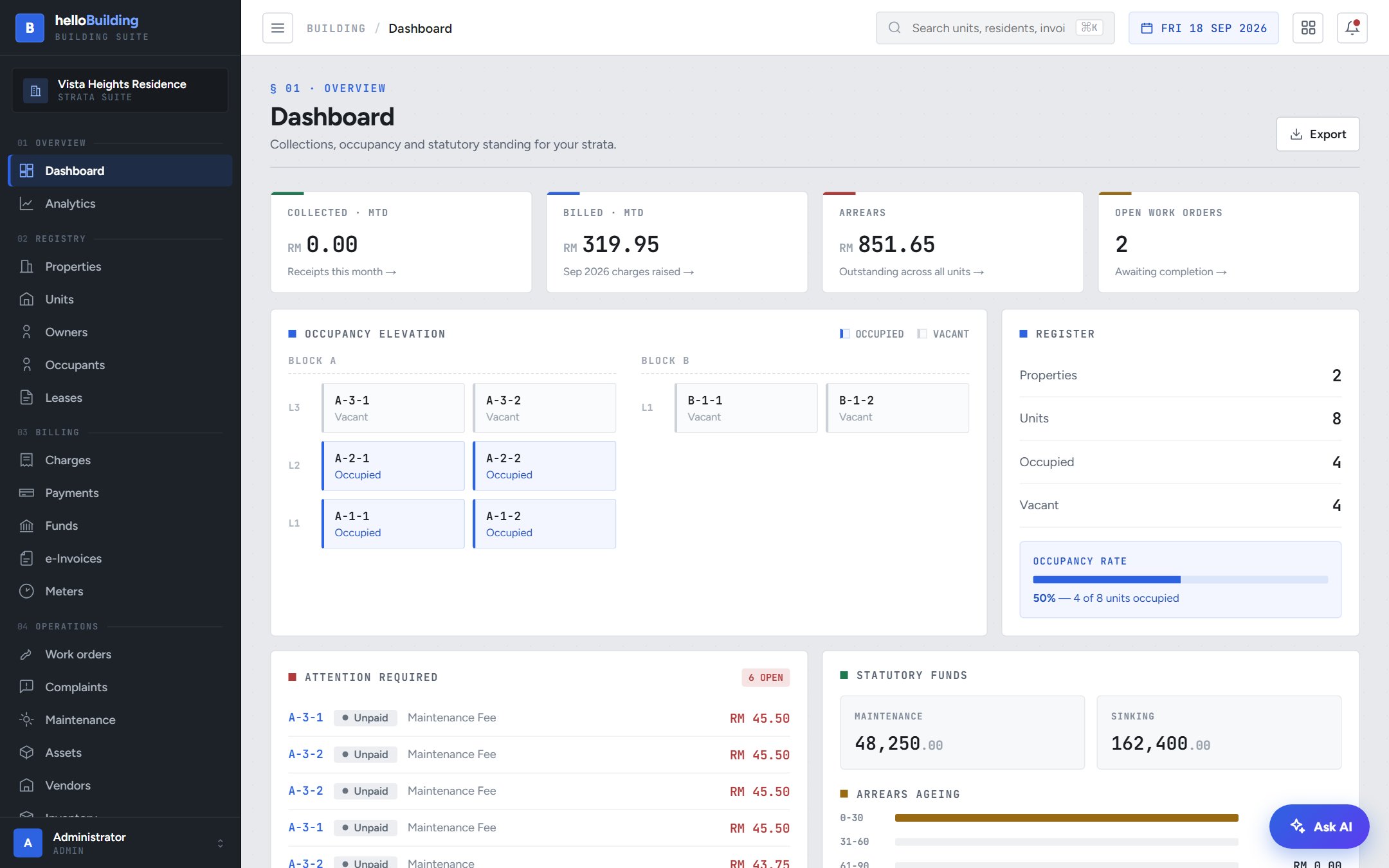Open Awaiting completion work orders link
Image resolution: width=1389 pixels, height=868 pixels.
click(1170, 271)
